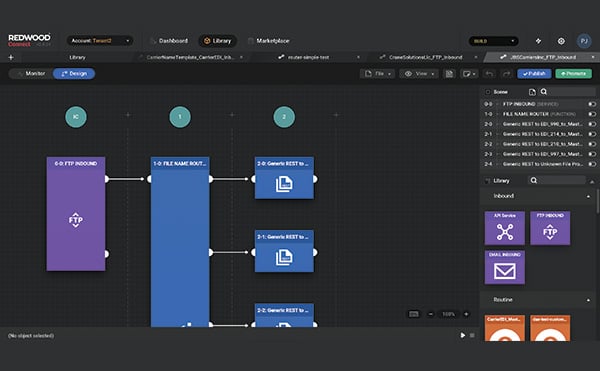The image size is (600, 371).
Task: Open the sticky note dropdown in toolbar
Action: [x=469, y=73]
